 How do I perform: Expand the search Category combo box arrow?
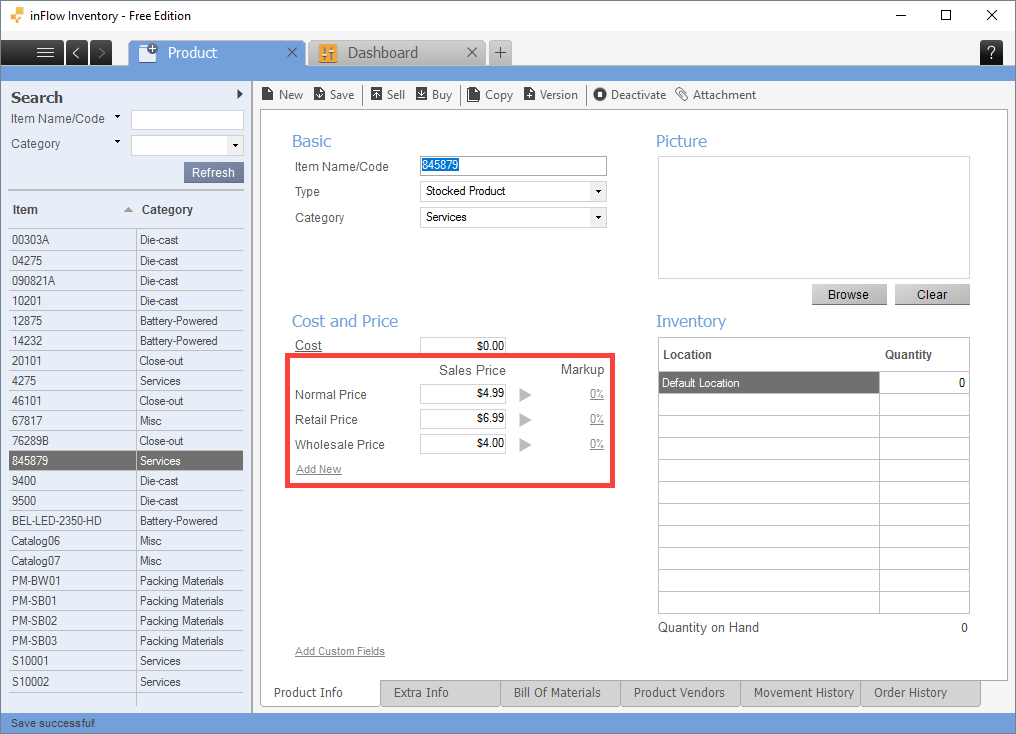pos(235,145)
